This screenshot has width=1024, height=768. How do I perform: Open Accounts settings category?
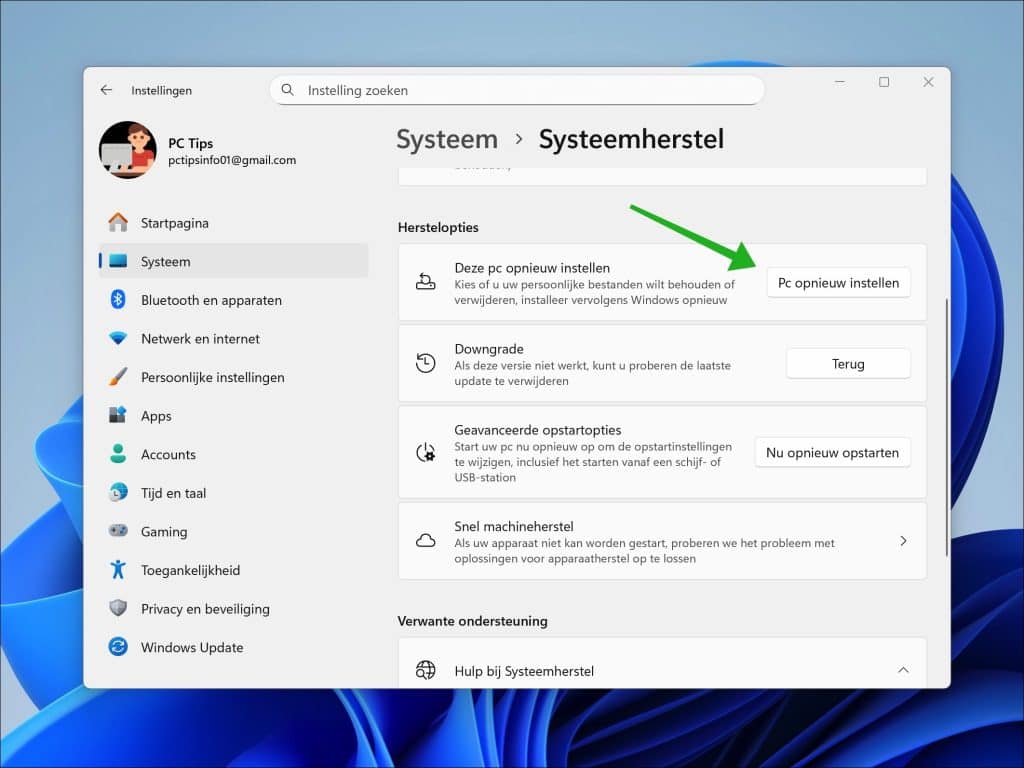tap(234, 454)
